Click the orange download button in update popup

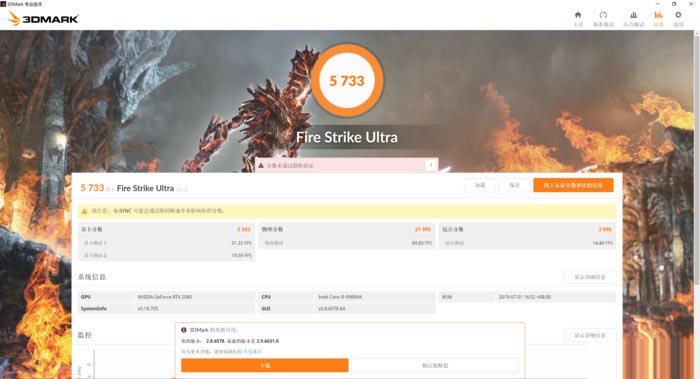[265, 365]
